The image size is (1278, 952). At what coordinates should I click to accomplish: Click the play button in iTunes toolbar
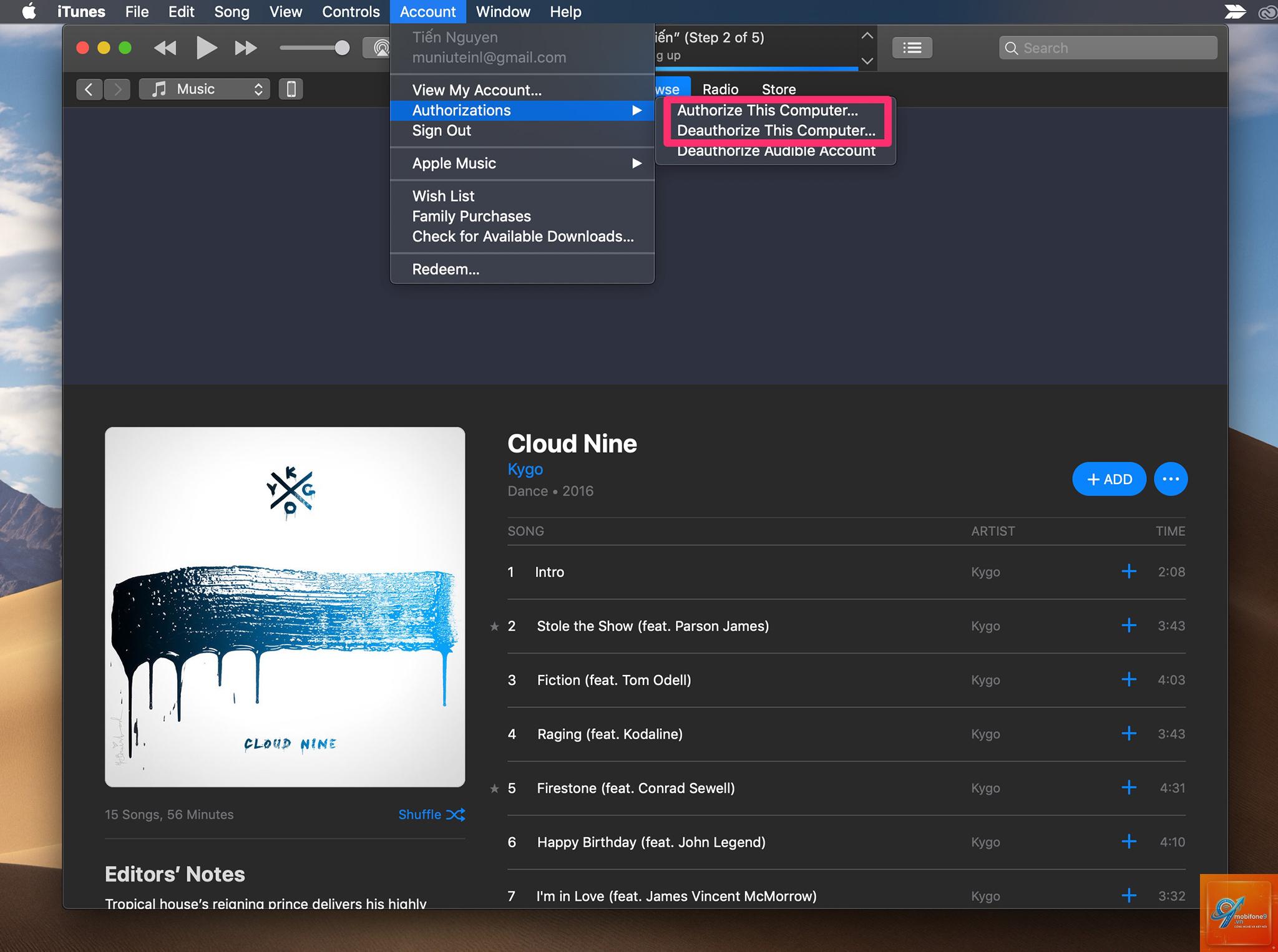[207, 48]
